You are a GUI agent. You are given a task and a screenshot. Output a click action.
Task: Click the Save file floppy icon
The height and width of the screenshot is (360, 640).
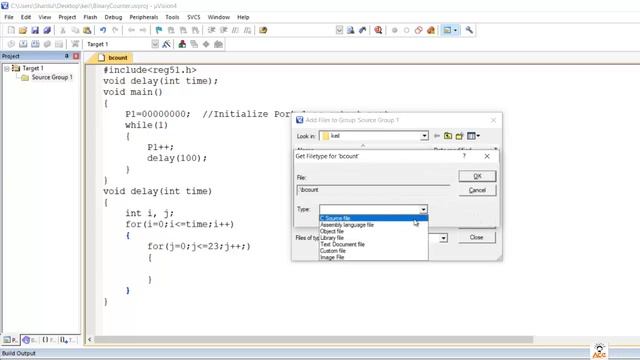coord(35,30)
